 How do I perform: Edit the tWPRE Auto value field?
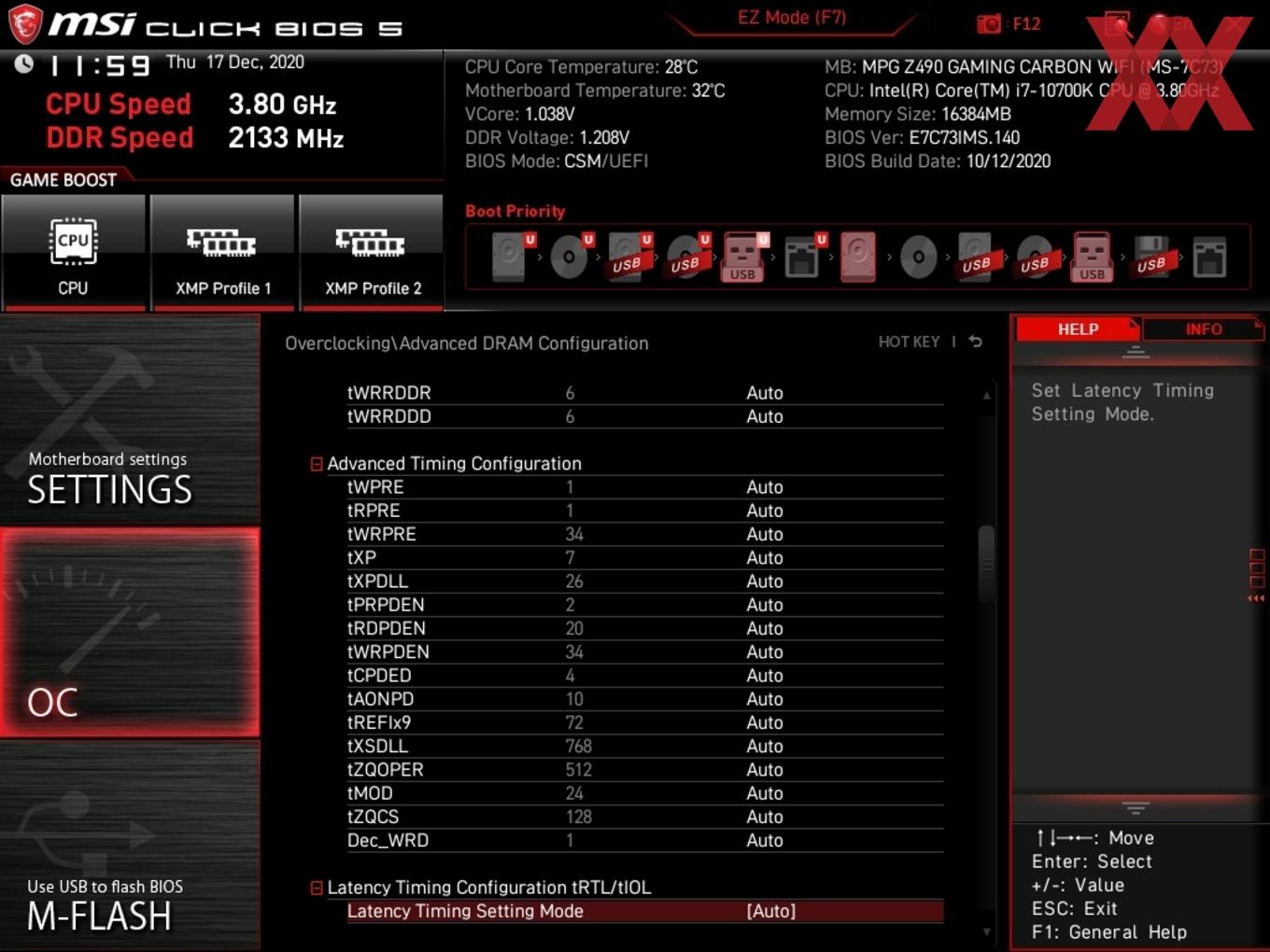click(765, 487)
